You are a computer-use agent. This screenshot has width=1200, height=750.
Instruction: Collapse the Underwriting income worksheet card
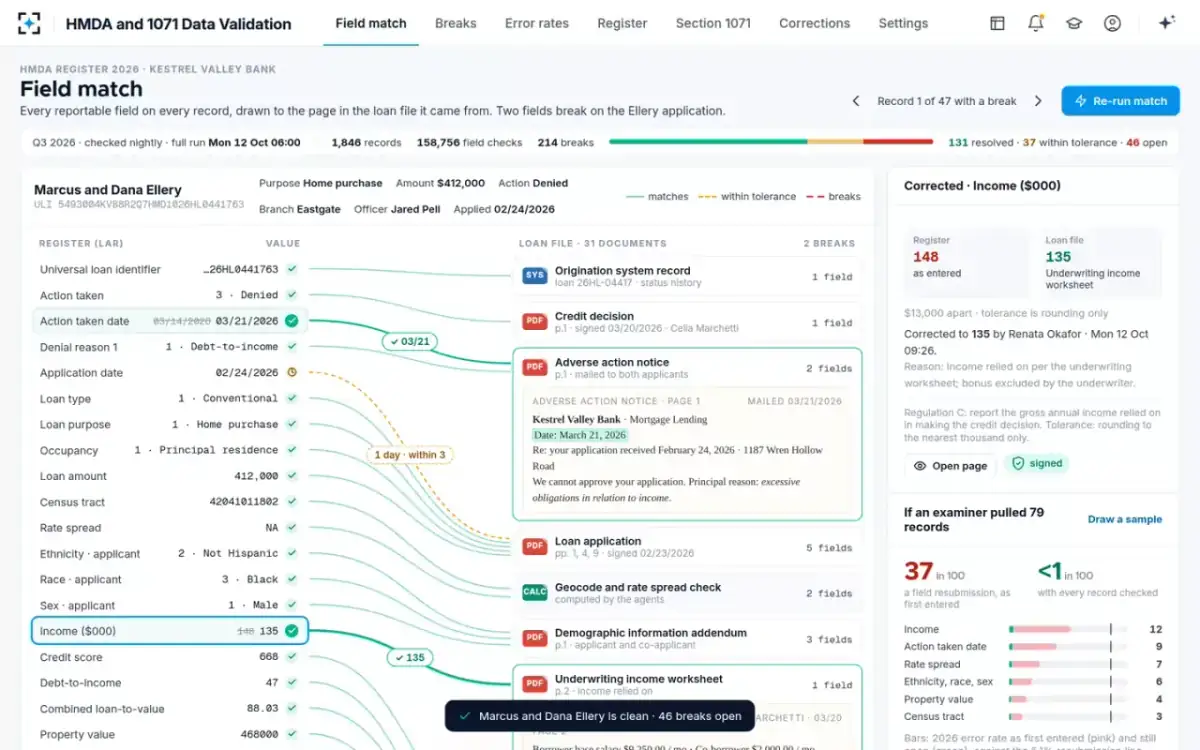pyautogui.click(x=687, y=685)
